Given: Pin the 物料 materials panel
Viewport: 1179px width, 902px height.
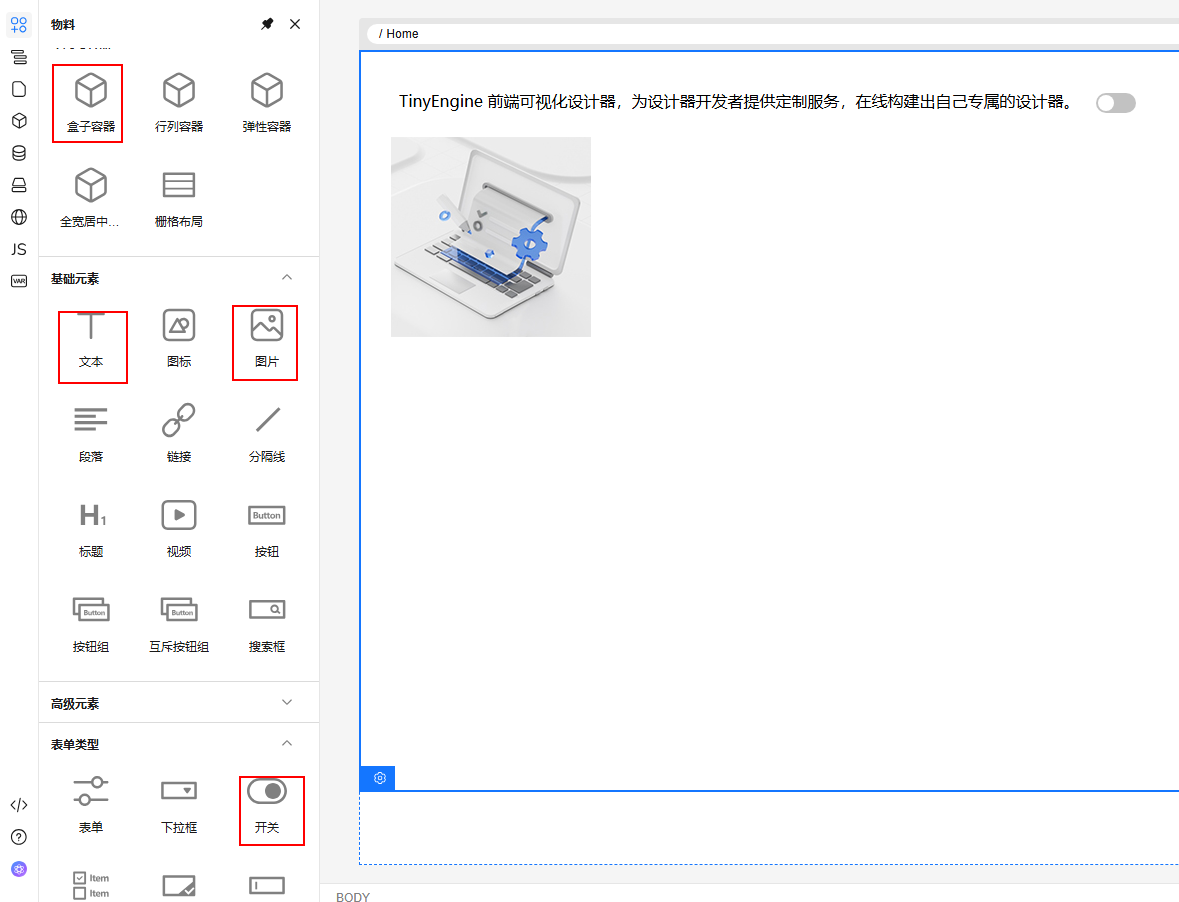Looking at the screenshot, I should [266, 23].
